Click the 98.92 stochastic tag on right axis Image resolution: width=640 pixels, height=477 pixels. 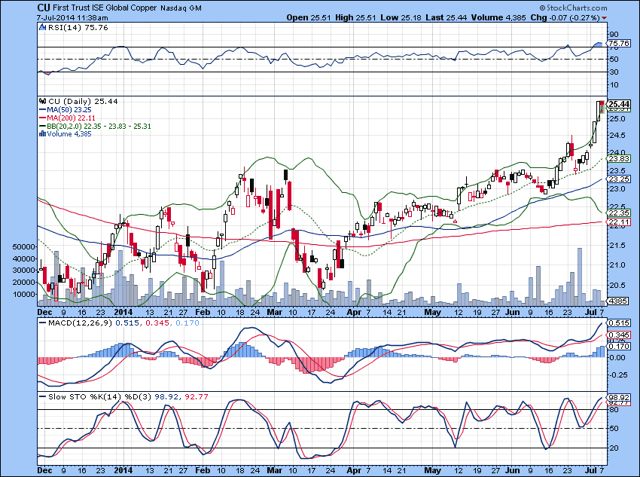(619, 397)
